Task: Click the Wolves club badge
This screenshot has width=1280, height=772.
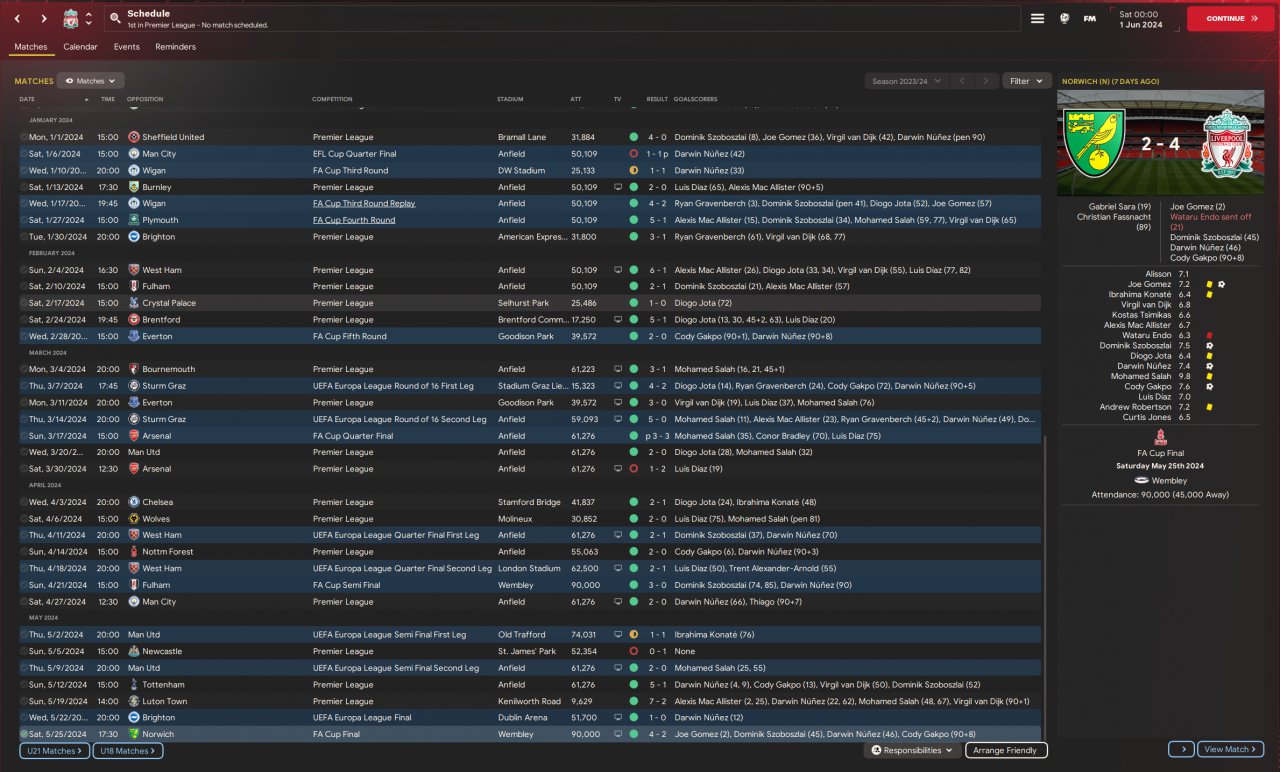Action: point(134,519)
